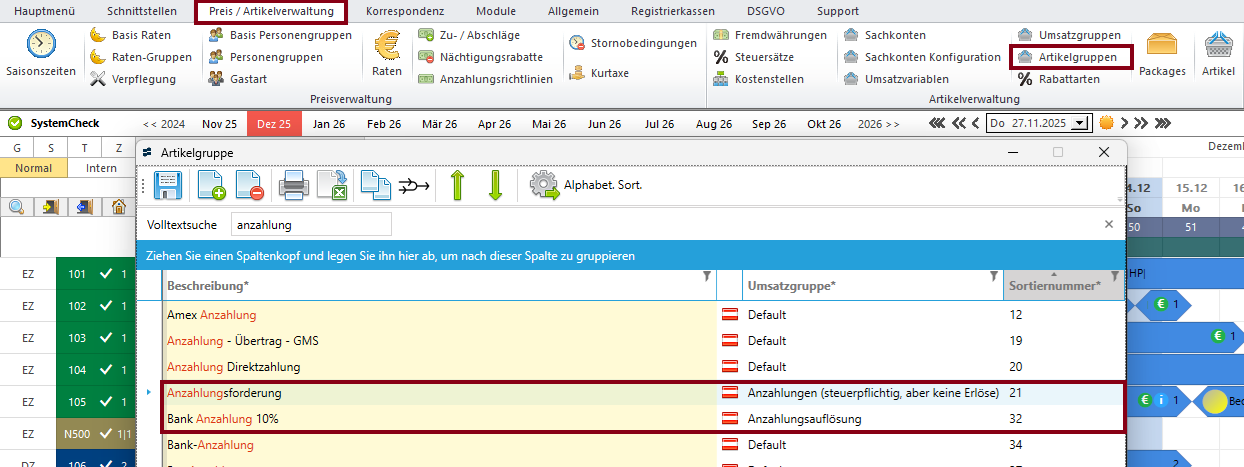Open Registrierkassen tab
This screenshot has height=467, width=1244.
point(673,11)
